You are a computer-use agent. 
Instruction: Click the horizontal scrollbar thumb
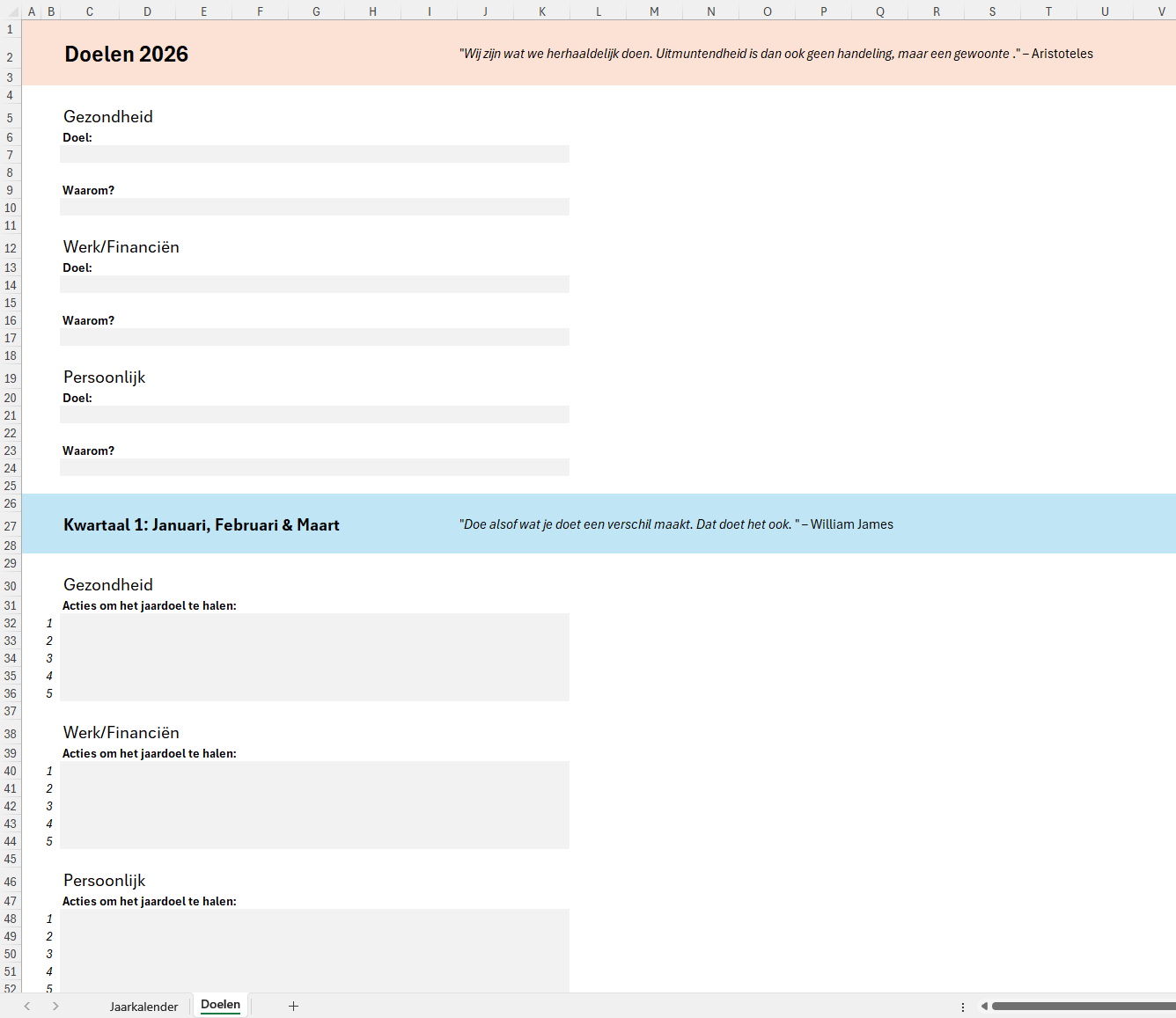1083,1005
